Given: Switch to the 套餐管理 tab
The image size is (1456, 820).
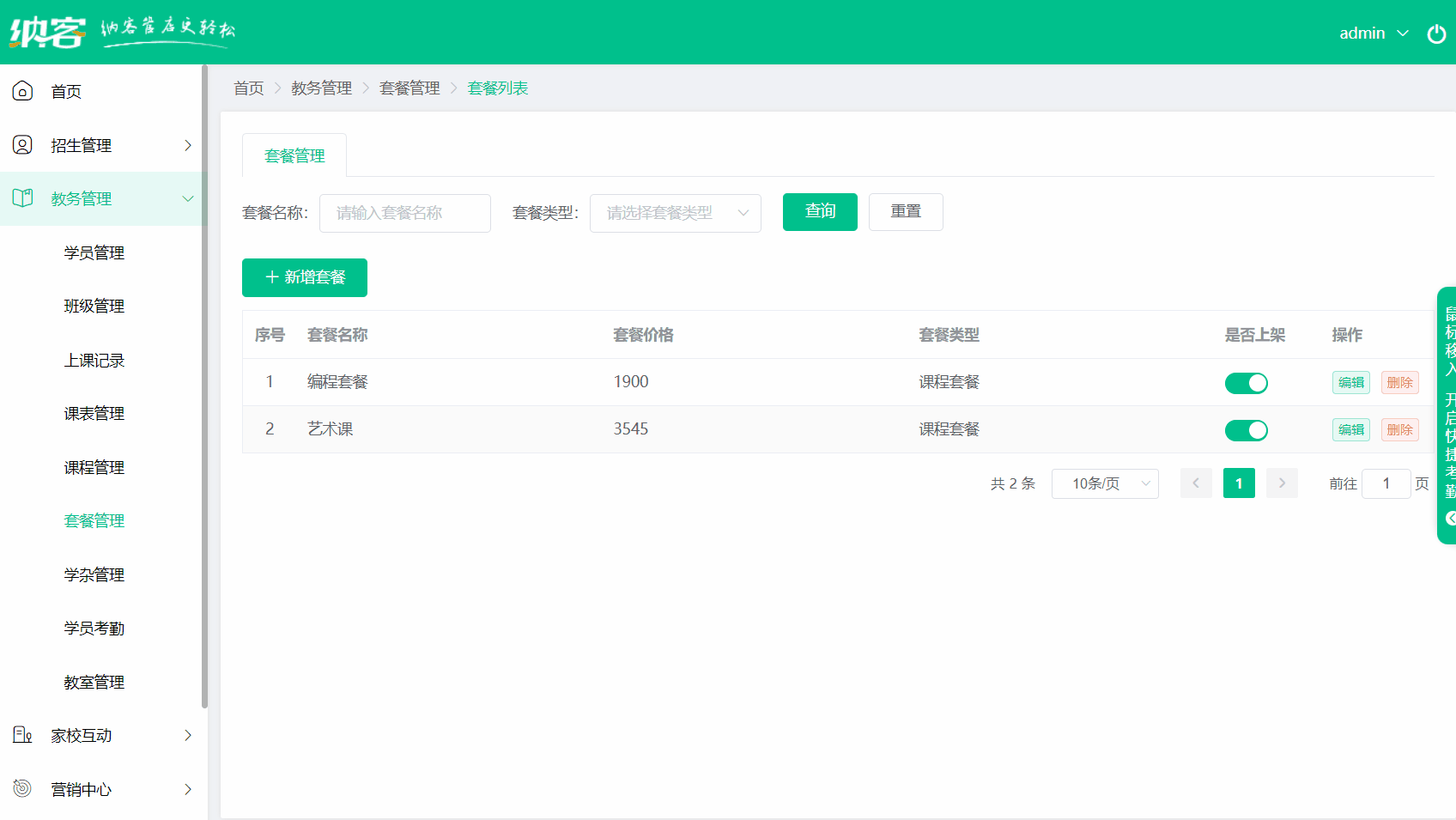Looking at the screenshot, I should [294, 155].
